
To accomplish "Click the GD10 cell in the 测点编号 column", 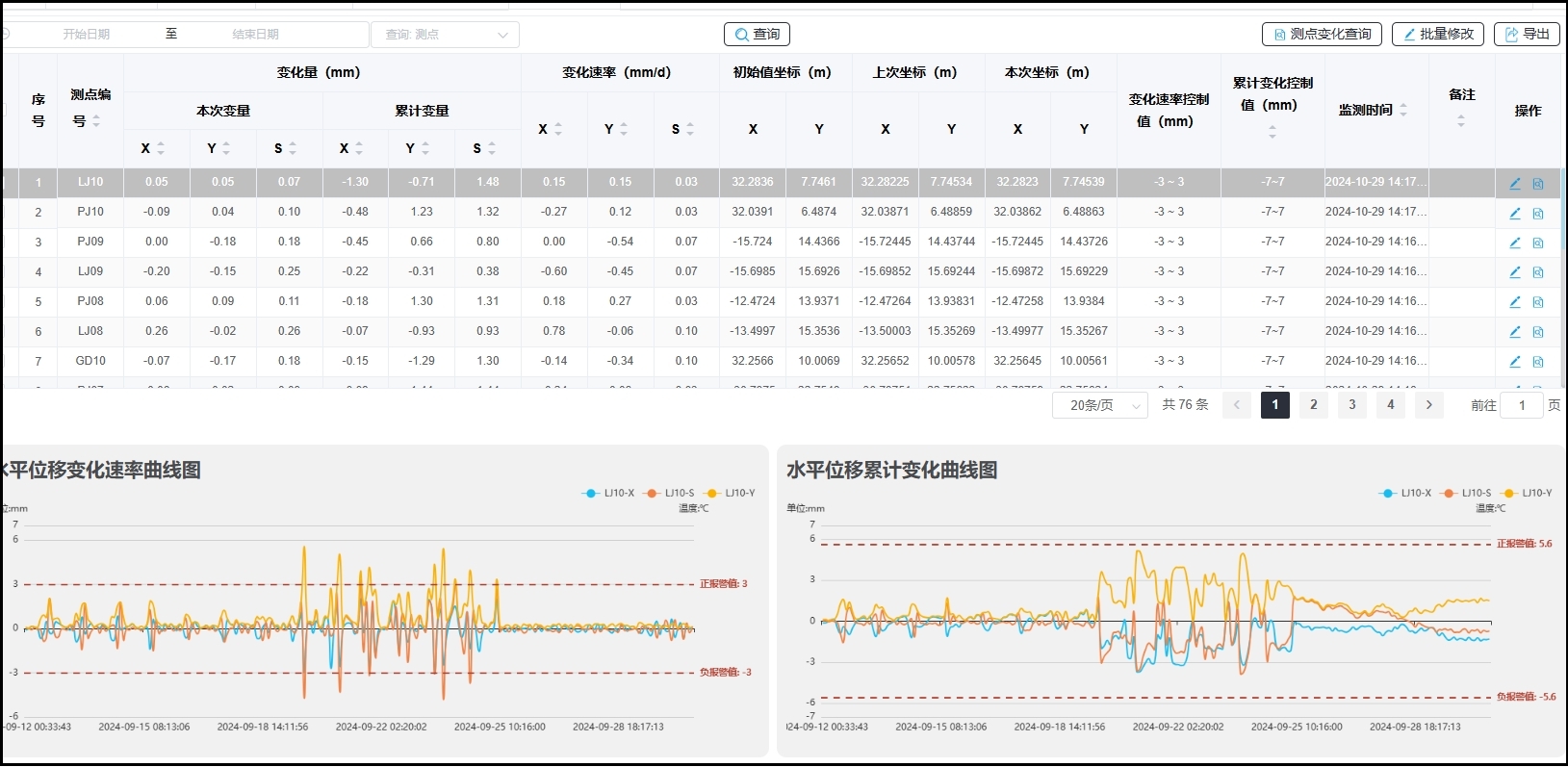I will (90, 361).
